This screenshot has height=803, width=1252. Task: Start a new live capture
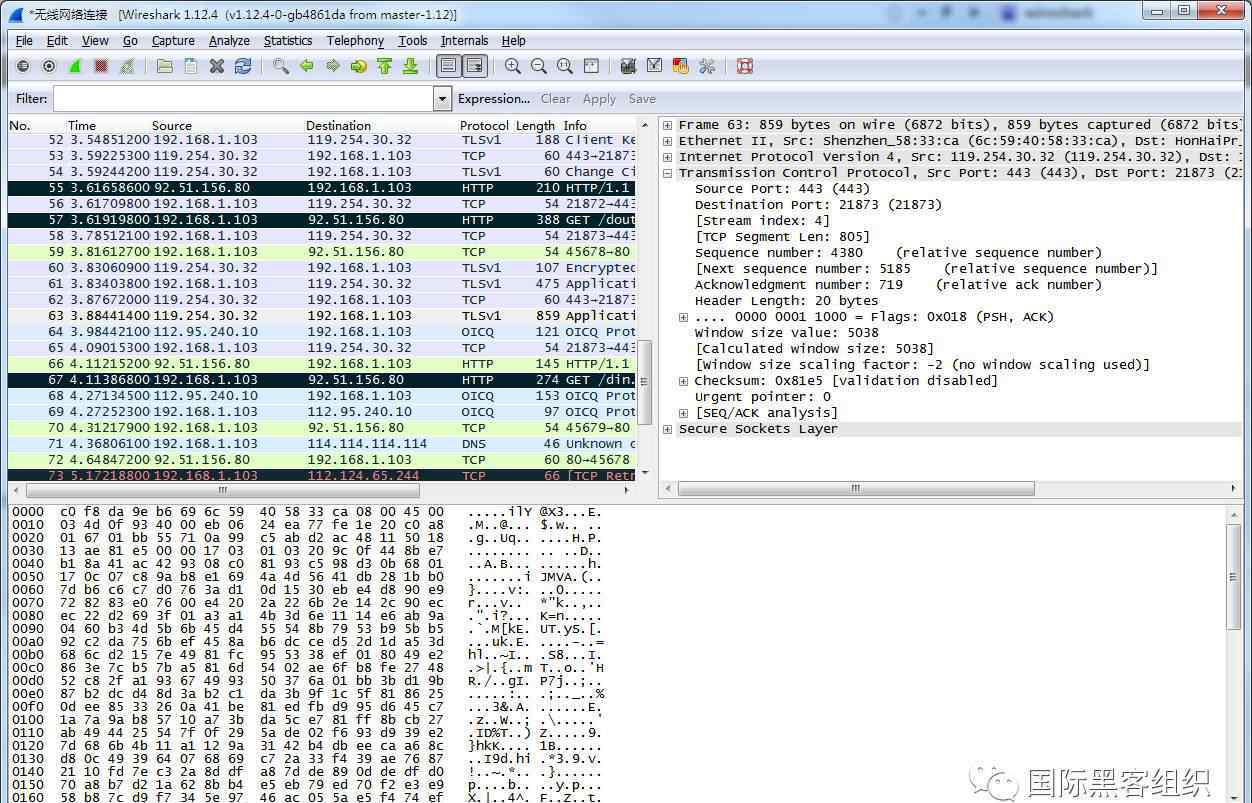click(75, 66)
